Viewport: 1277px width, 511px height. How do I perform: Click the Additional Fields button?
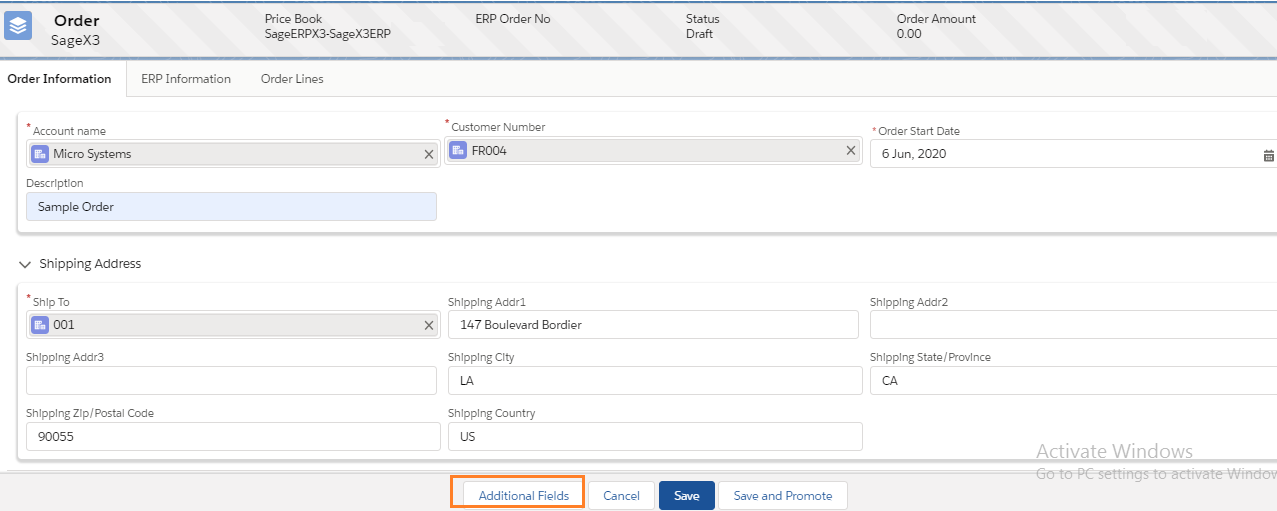[x=524, y=496]
